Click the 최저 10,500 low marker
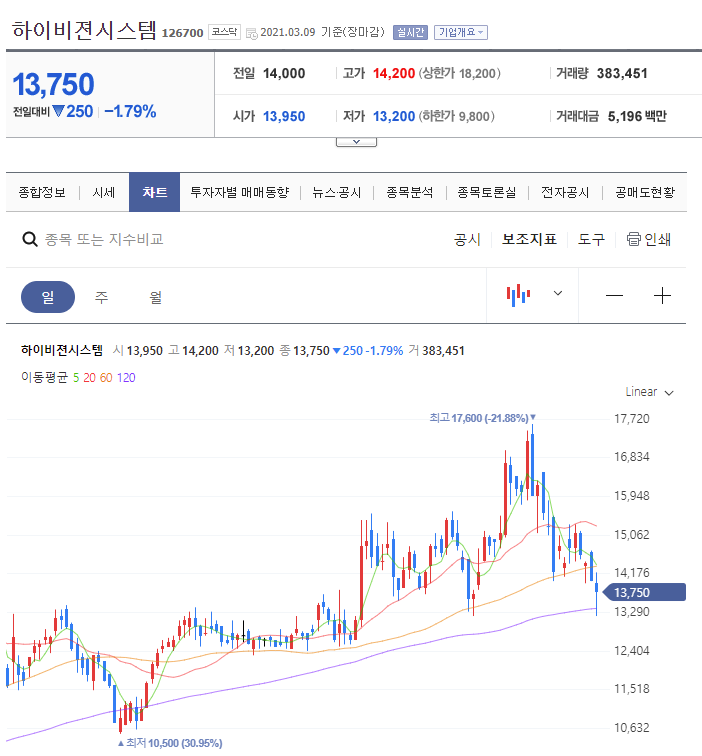 [170, 743]
